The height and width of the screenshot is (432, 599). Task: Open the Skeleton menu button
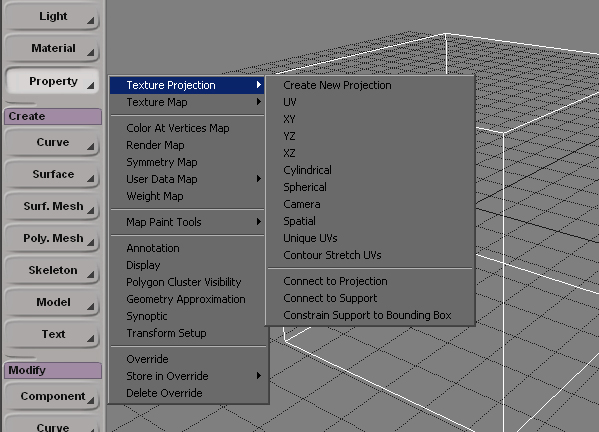[52, 270]
